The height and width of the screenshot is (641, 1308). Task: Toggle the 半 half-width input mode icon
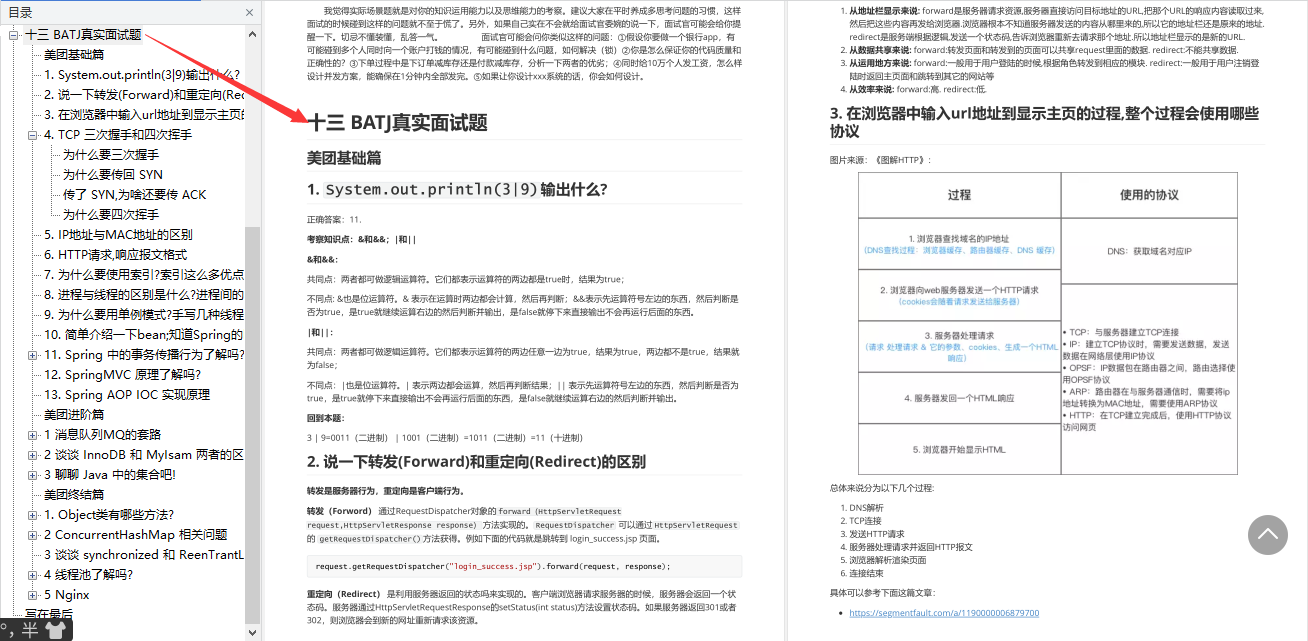pos(31,630)
